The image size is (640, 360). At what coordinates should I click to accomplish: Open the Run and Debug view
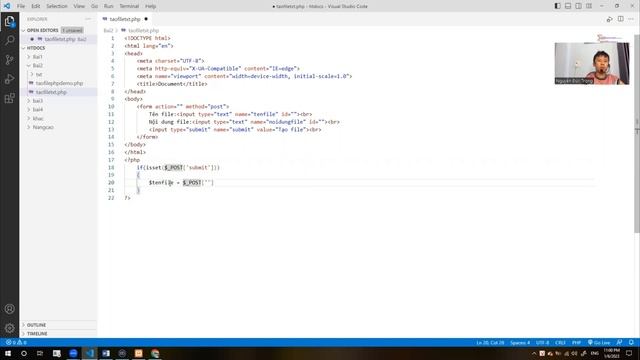9,79
